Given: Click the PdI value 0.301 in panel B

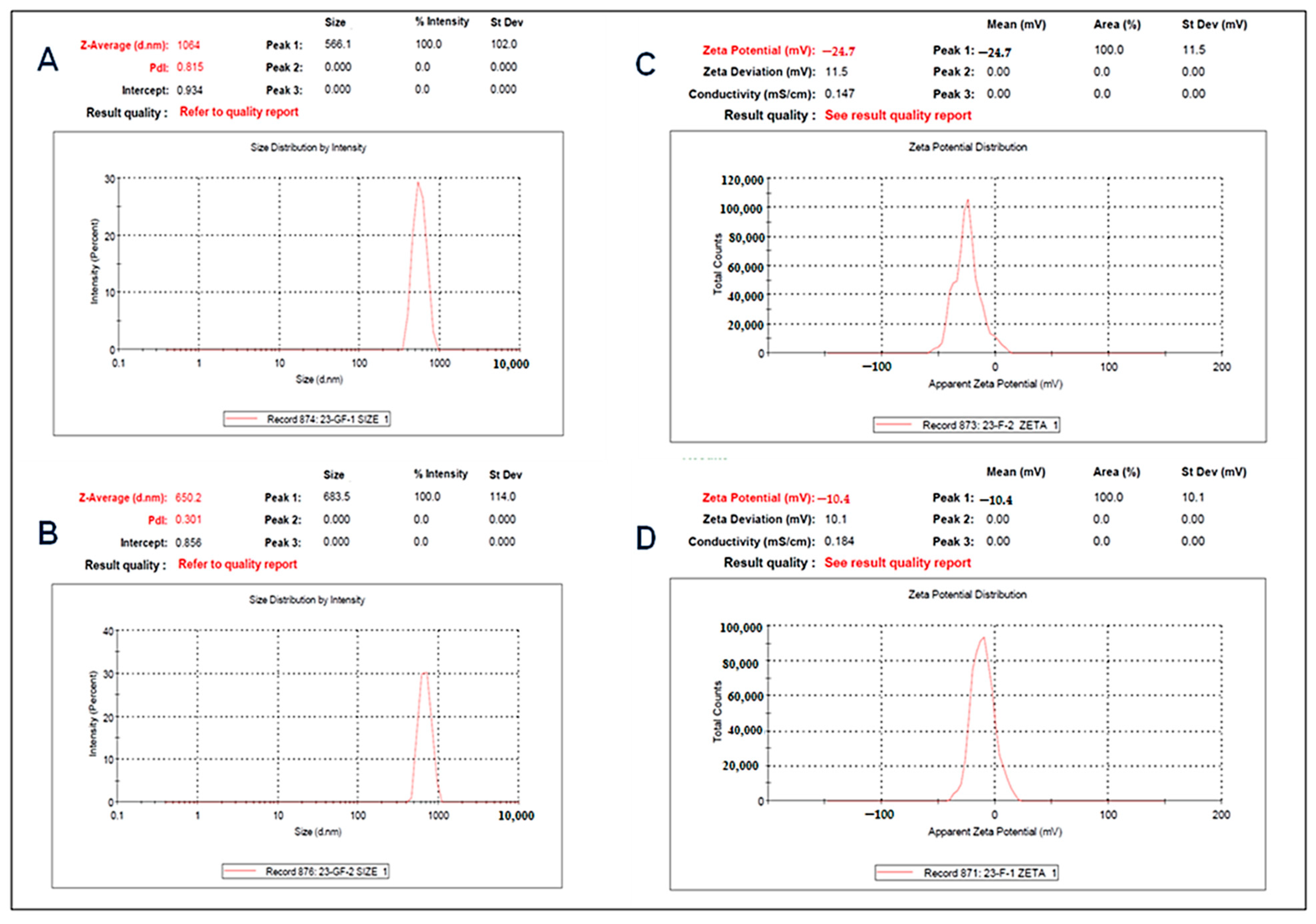Looking at the screenshot, I should [188, 519].
